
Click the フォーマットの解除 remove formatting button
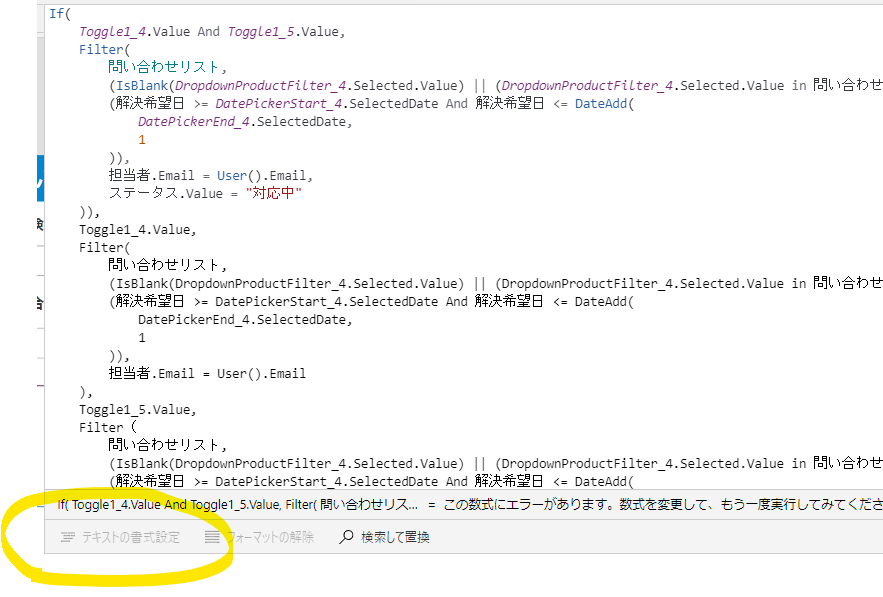click(x=259, y=537)
